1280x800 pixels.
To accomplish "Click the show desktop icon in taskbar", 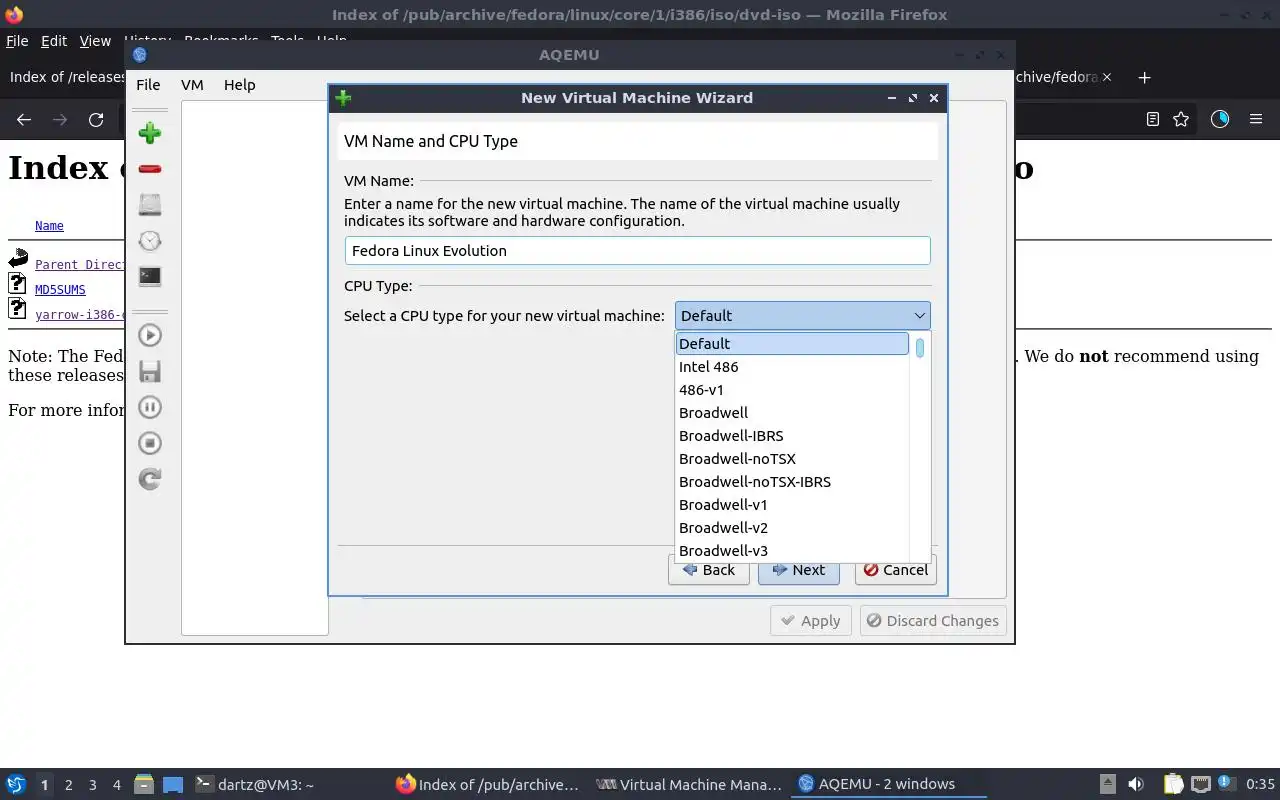I will click(x=173, y=784).
